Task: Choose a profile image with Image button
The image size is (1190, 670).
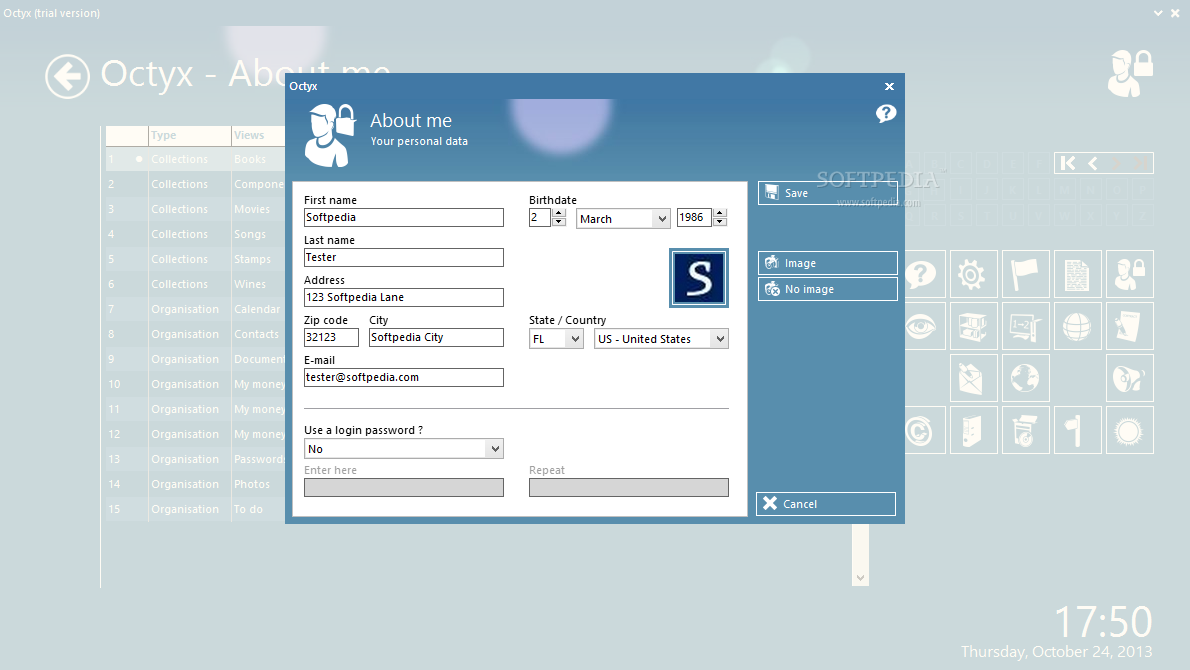Action: click(x=827, y=263)
